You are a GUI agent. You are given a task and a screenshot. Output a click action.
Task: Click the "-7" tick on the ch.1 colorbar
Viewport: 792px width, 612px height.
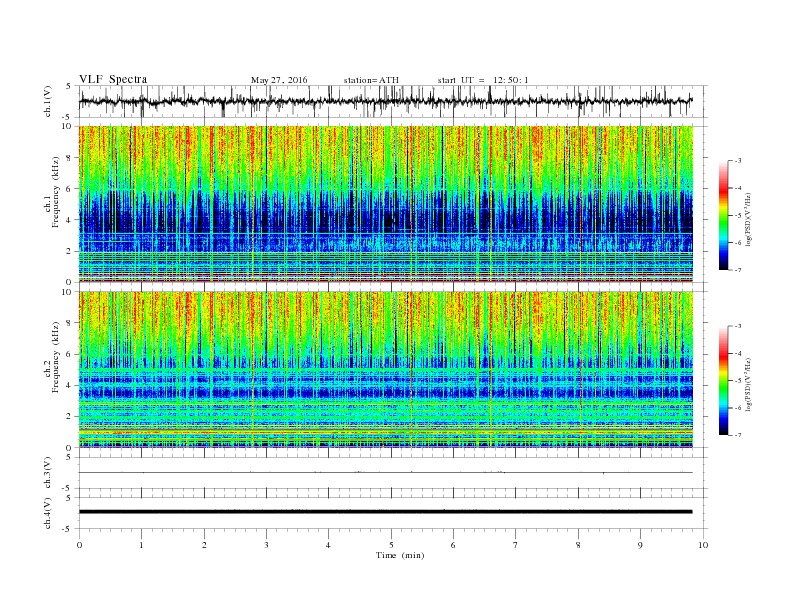pos(737,270)
